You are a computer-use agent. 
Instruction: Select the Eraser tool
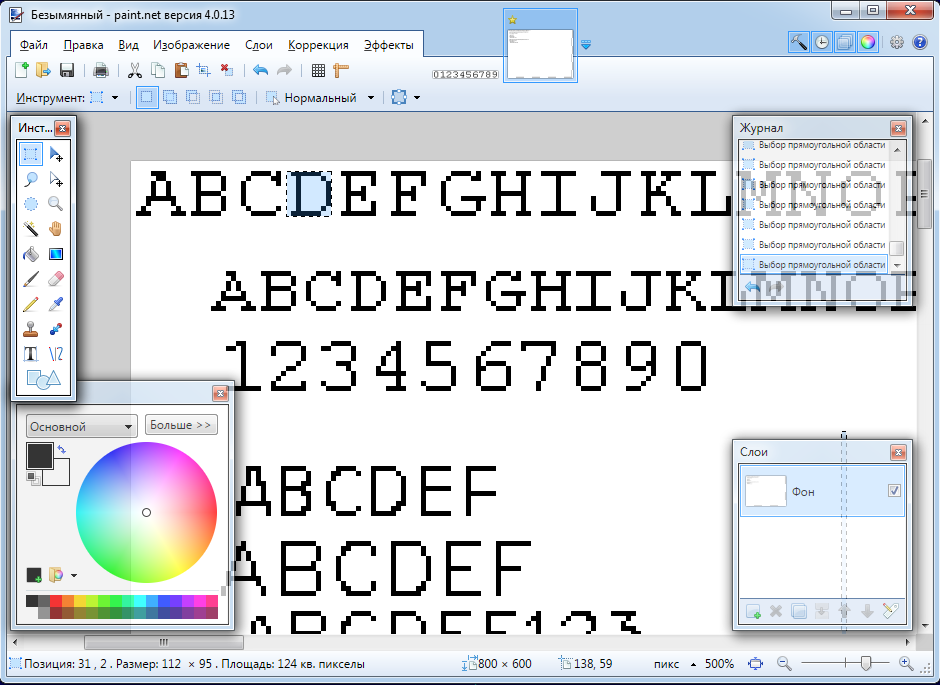(56, 279)
